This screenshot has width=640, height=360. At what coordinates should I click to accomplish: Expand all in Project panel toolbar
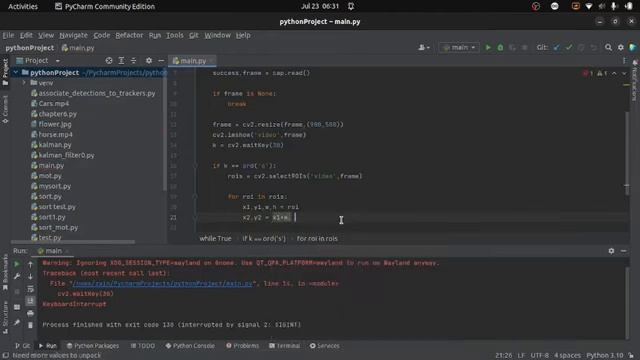point(121,60)
